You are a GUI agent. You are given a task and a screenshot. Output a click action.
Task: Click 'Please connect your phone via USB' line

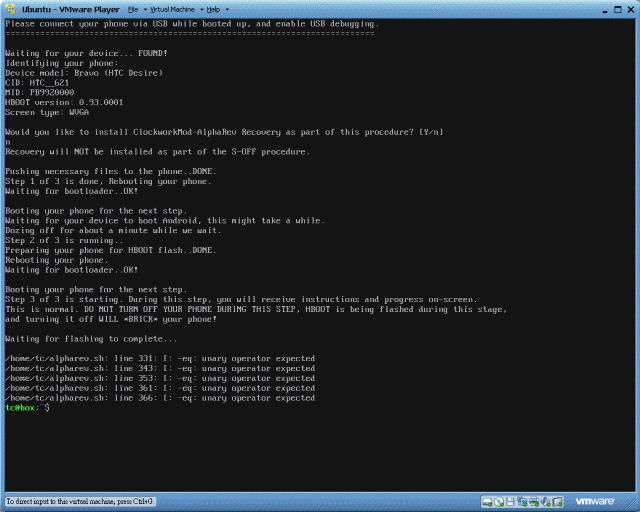coord(192,24)
